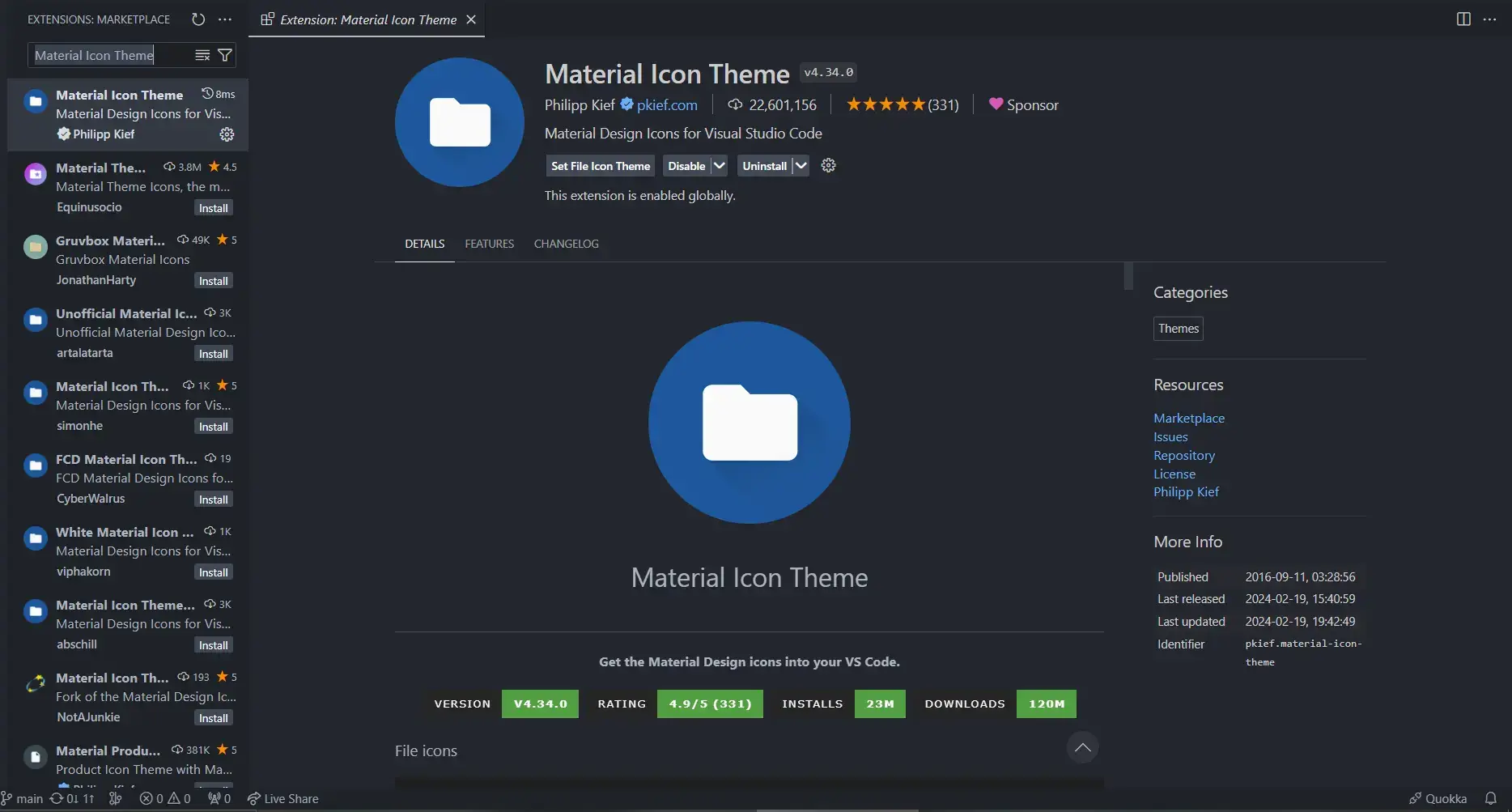Expand the Disable dropdown arrow
Viewport: 1512px width, 812px height.
(x=719, y=166)
